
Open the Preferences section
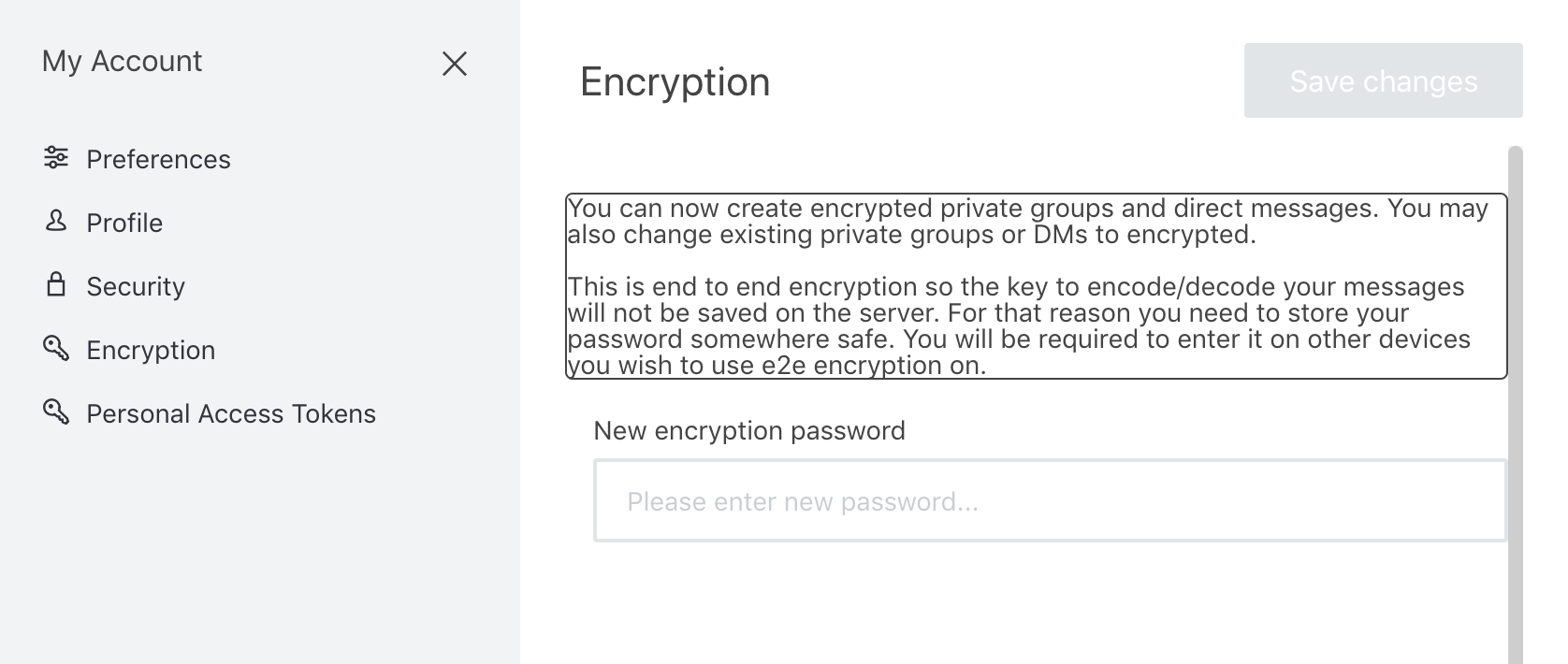[158, 160]
